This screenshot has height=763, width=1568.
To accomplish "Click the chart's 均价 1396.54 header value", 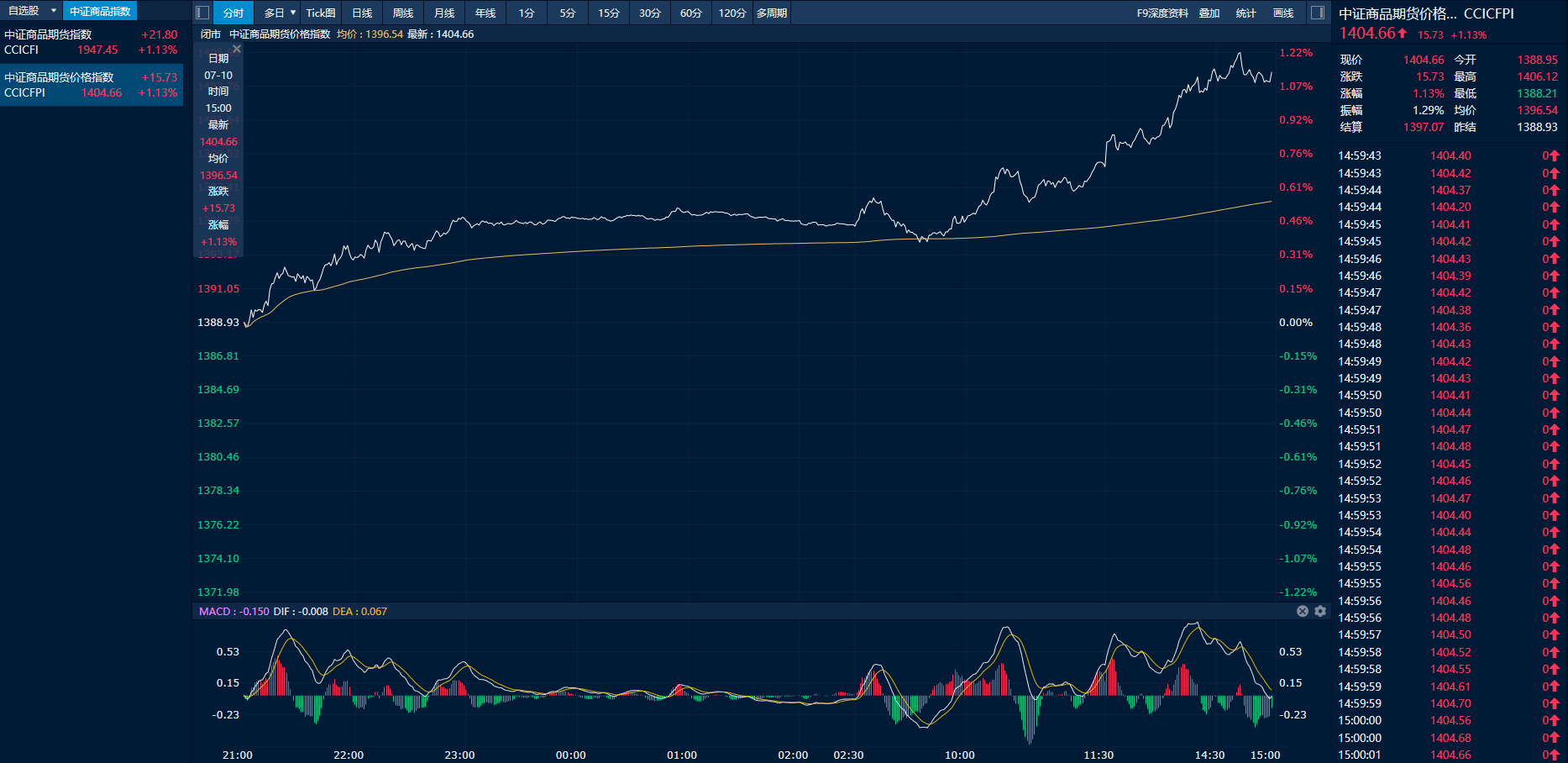I will coord(370,34).
